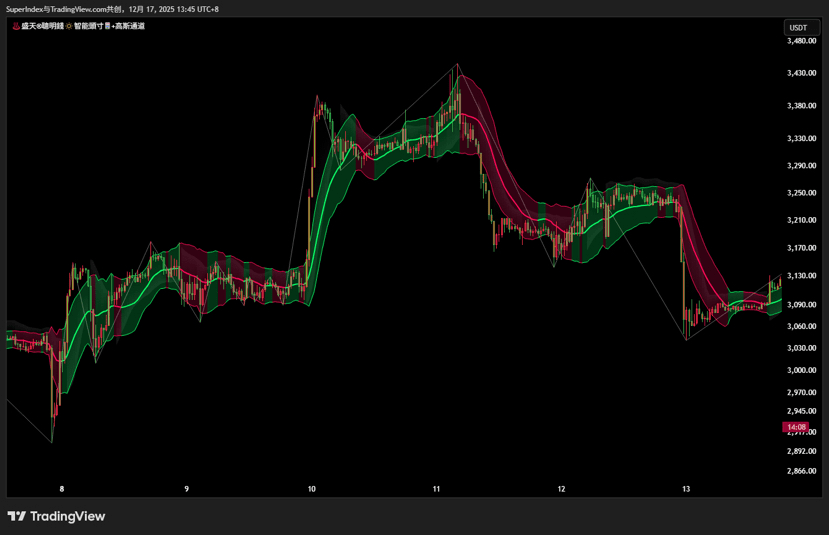Click the TradingView wordmark text
Screen dimensions: 829x535
(x=67, y=516)
